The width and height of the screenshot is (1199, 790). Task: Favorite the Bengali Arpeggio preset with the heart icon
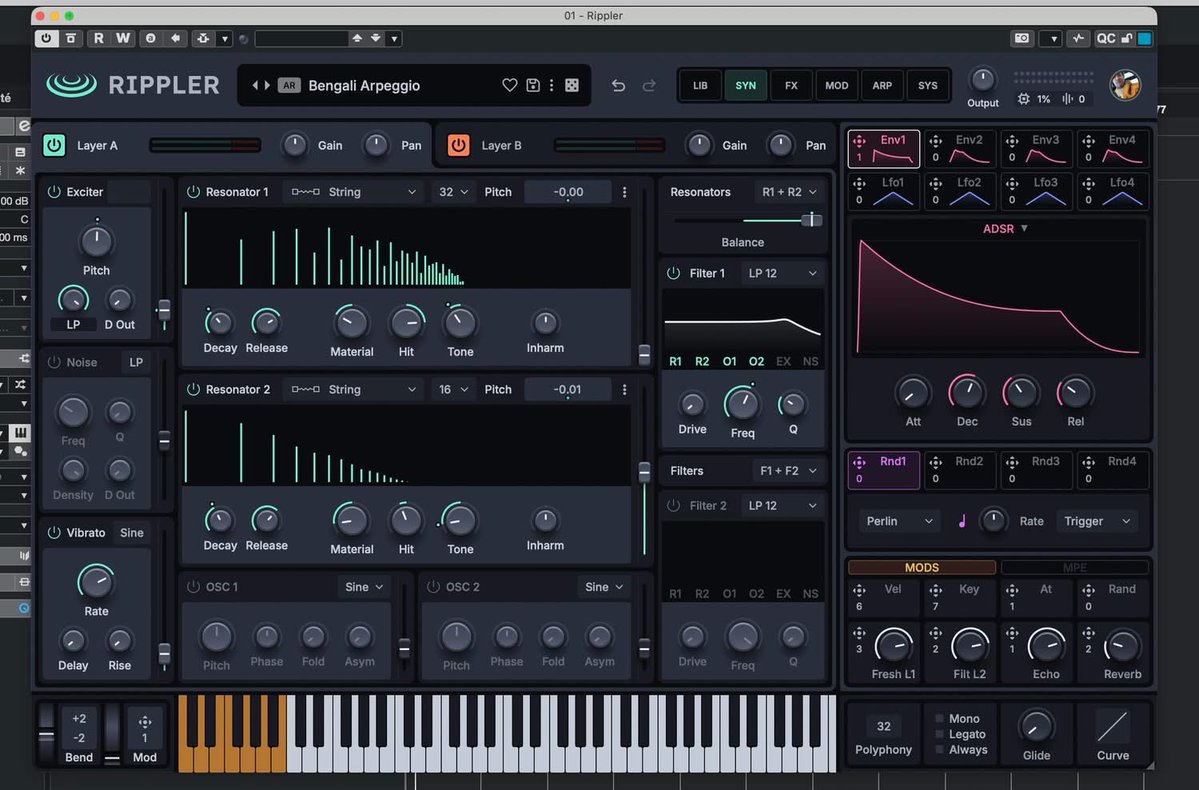tap(509, 86)
